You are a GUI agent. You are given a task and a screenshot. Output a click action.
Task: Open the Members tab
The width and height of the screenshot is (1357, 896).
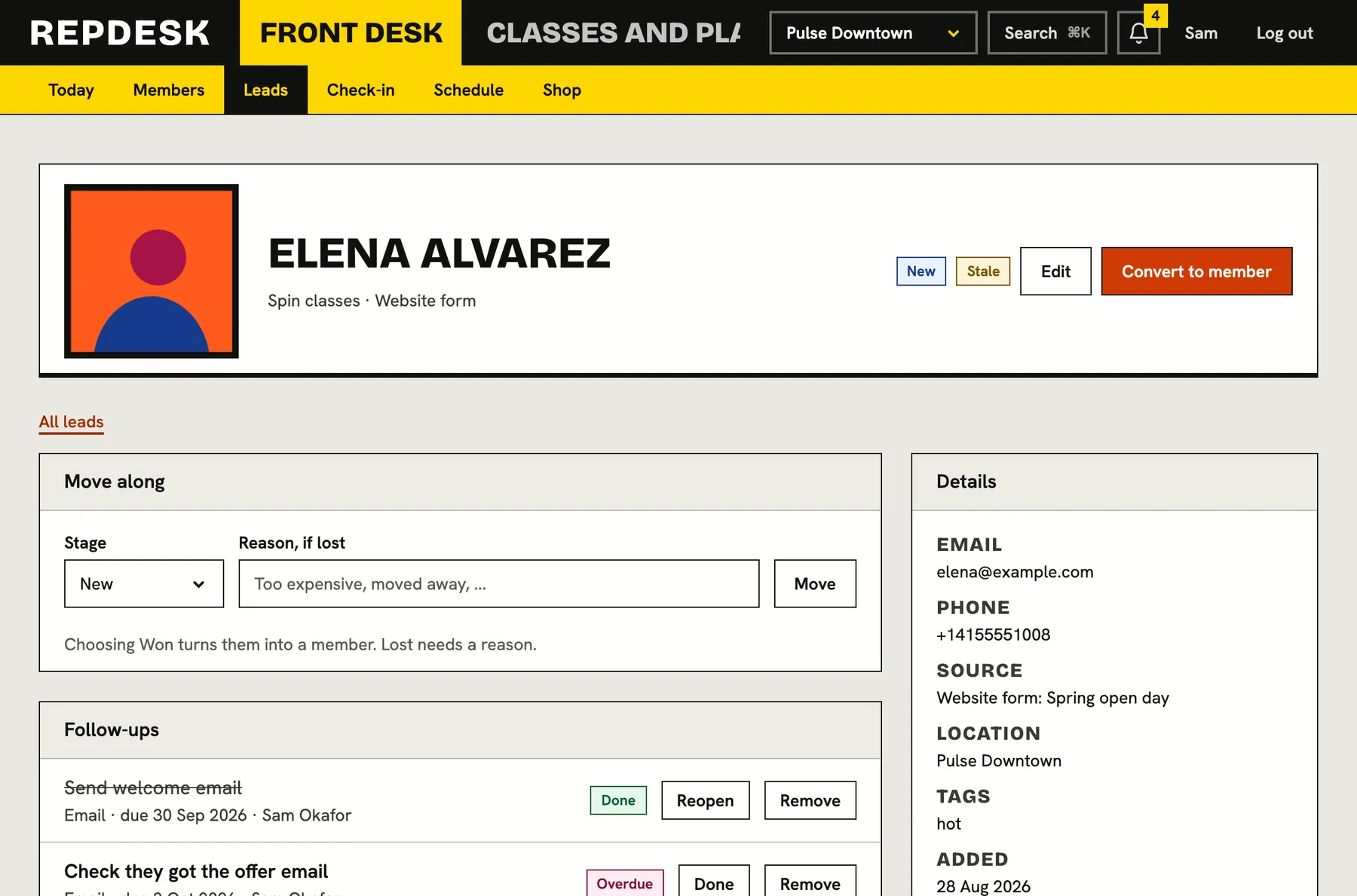169,90
